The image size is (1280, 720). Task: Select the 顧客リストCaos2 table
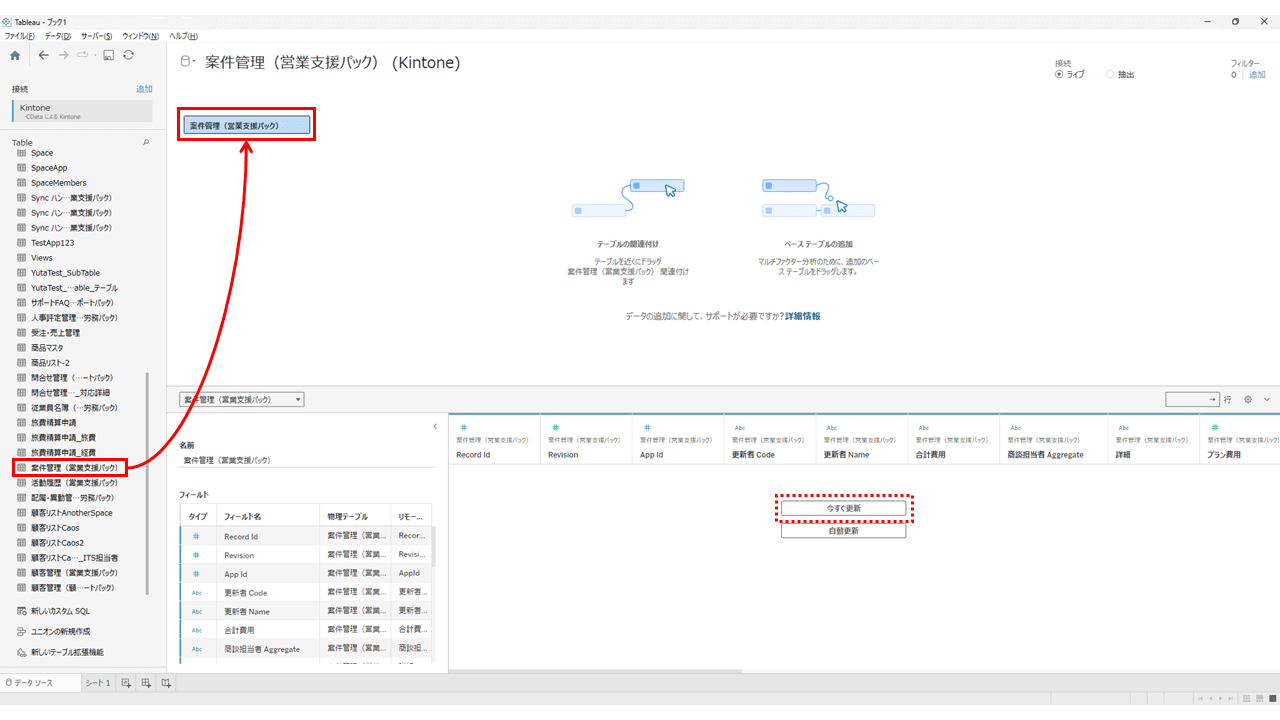(x=57, y=543)
